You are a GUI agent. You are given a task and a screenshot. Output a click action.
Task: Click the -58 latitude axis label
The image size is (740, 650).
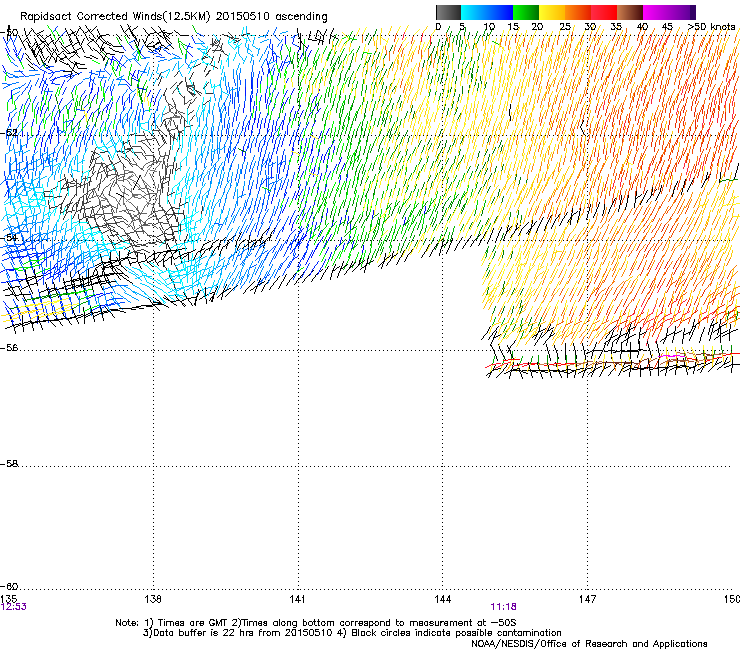(9, 464)
